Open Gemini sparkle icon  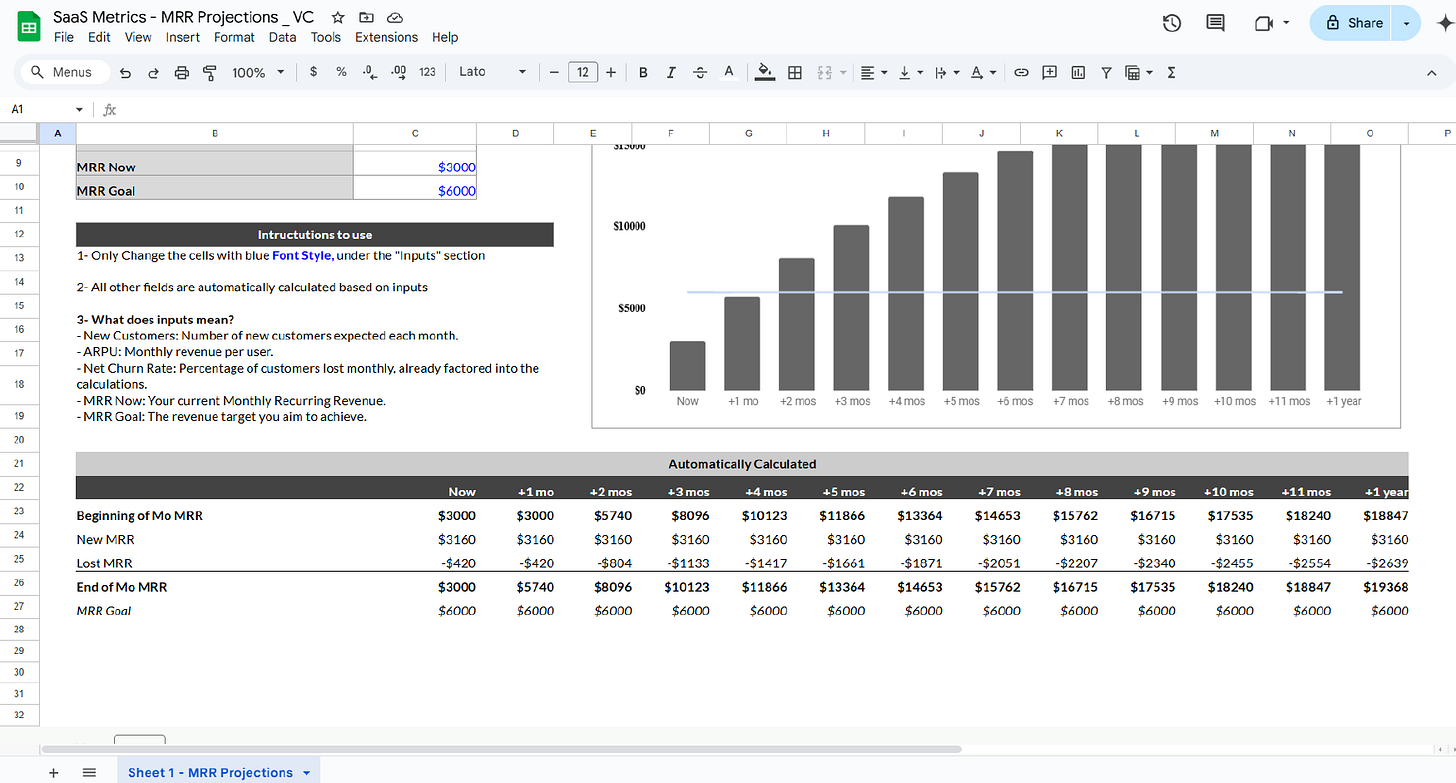(x=1447, y=23)
